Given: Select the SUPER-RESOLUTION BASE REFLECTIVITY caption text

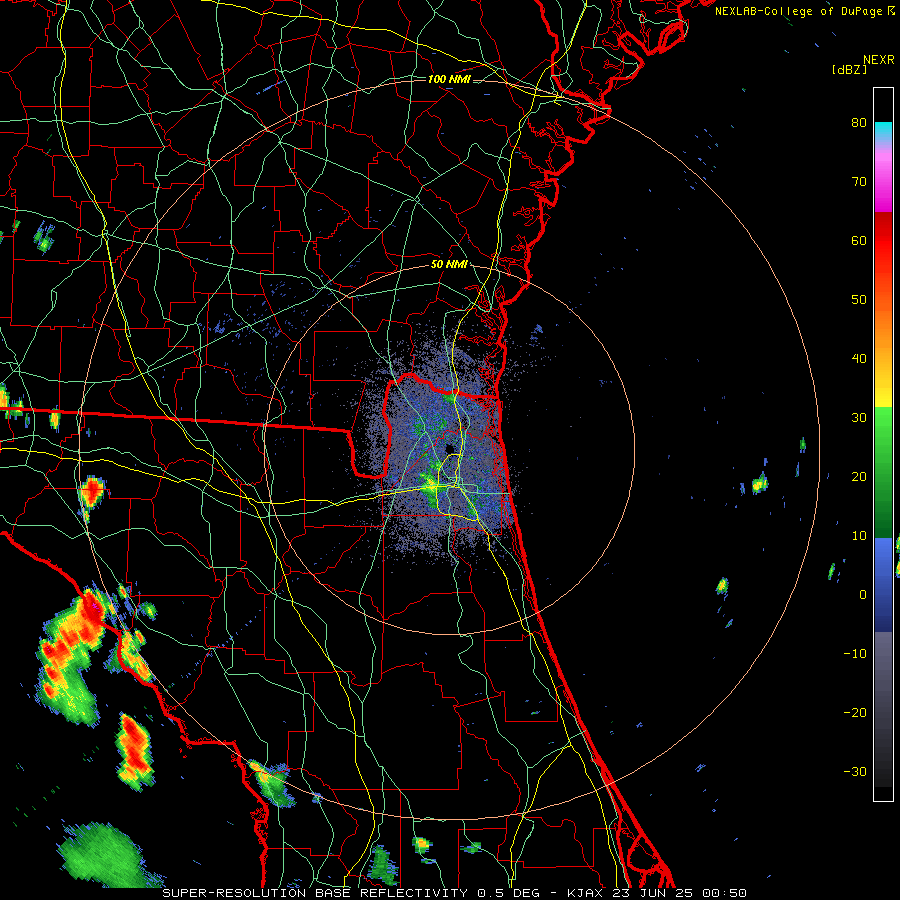Looking at the screenshot, I should pos(315,893).
